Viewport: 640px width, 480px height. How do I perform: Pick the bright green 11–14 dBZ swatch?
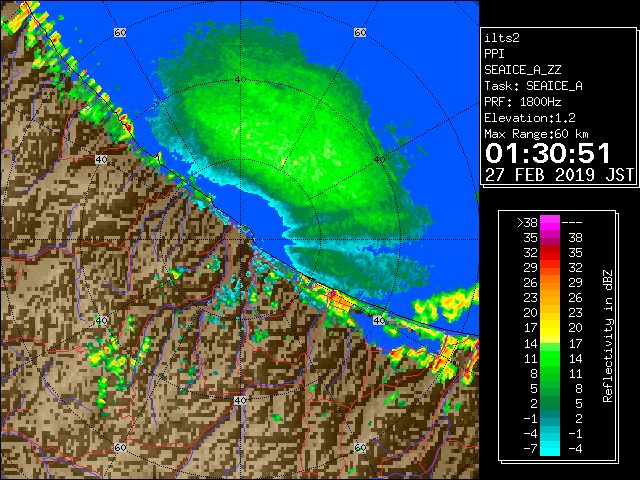550,358
